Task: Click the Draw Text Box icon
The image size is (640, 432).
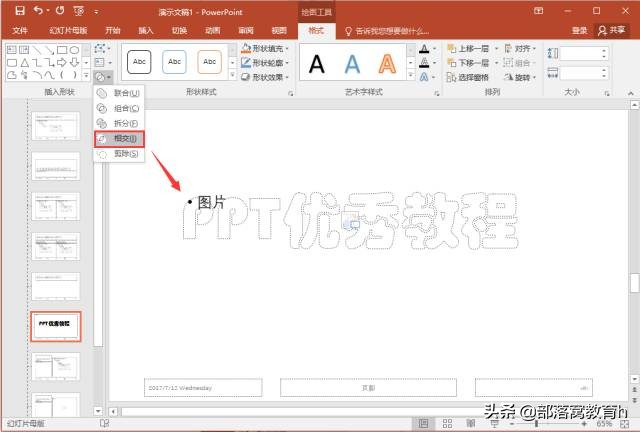Action: (101, 62)
